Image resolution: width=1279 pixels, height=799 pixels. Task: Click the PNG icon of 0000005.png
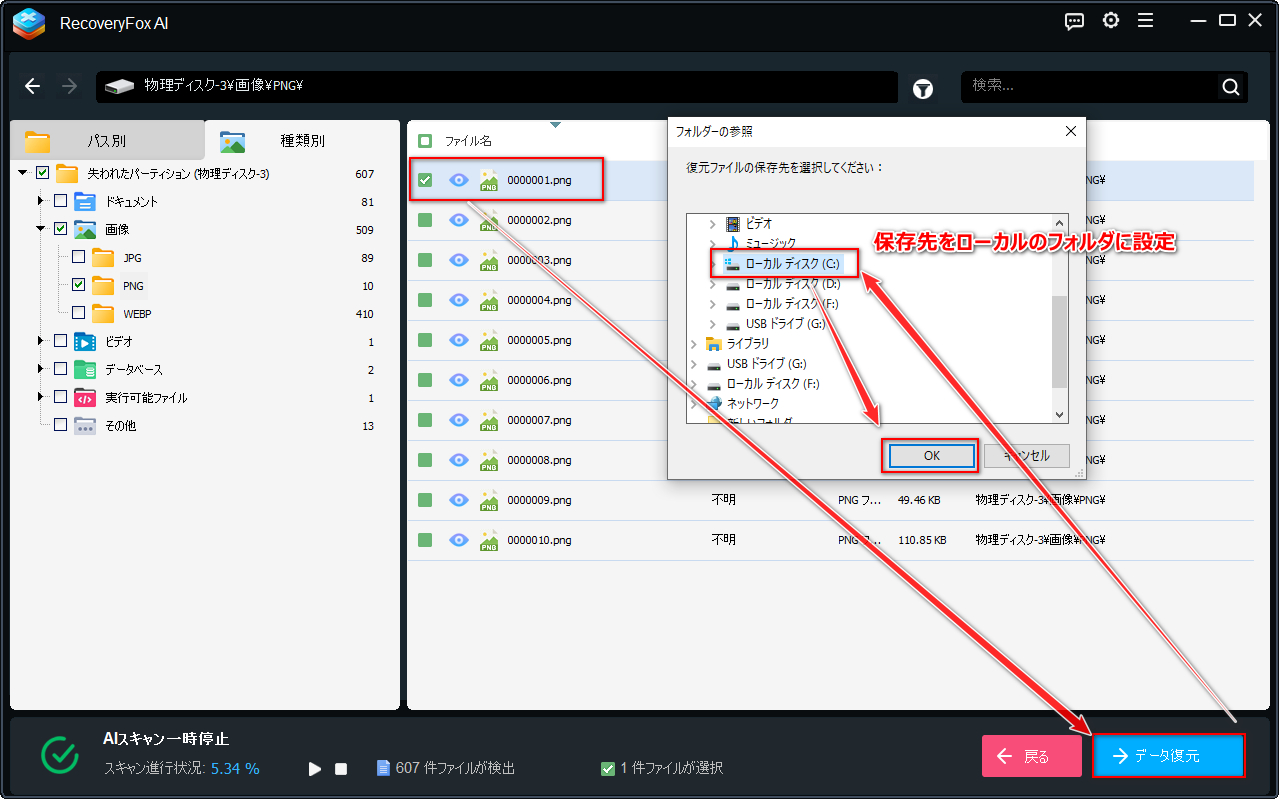pos(489,340)
